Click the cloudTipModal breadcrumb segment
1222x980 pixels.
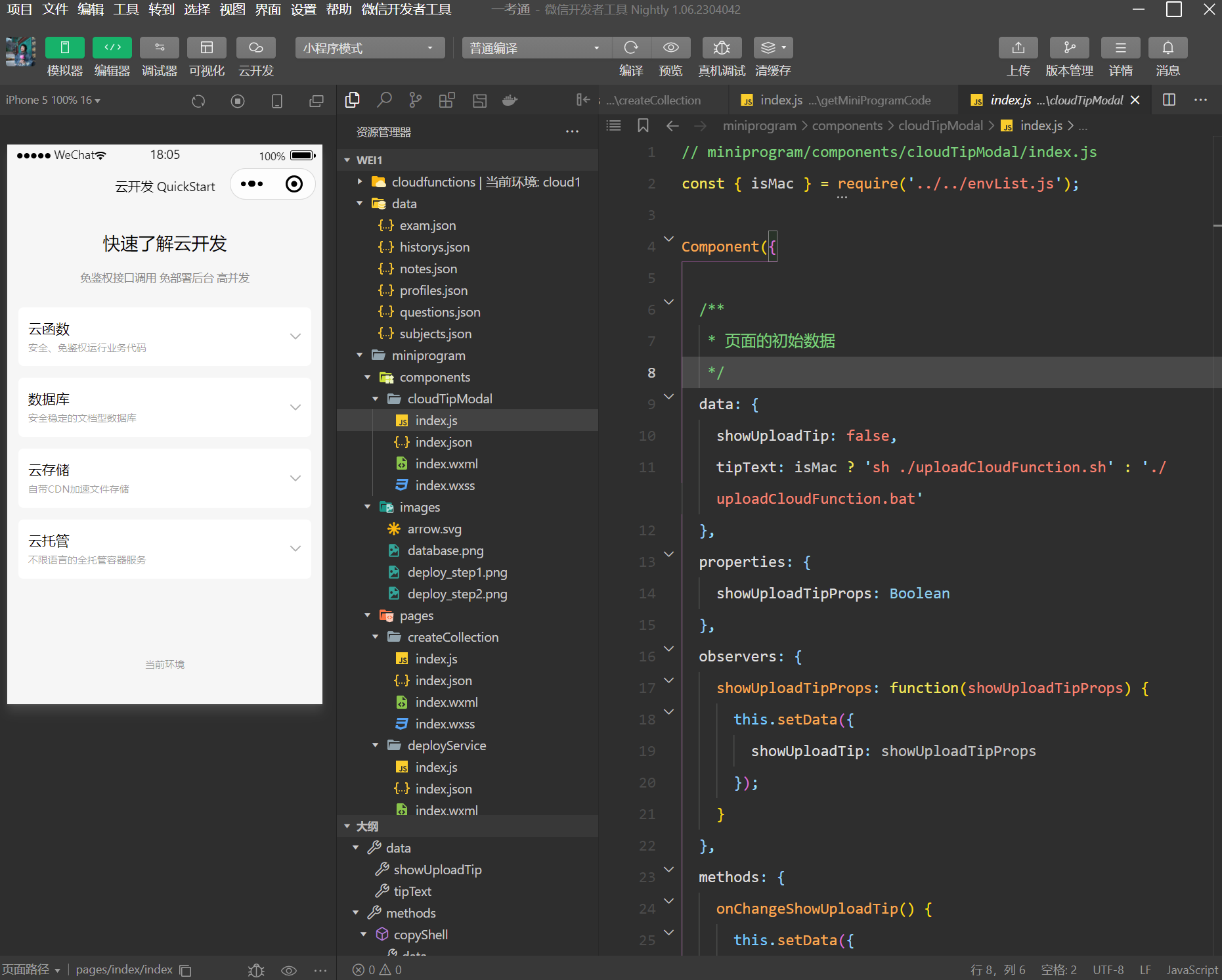point(940,125)
